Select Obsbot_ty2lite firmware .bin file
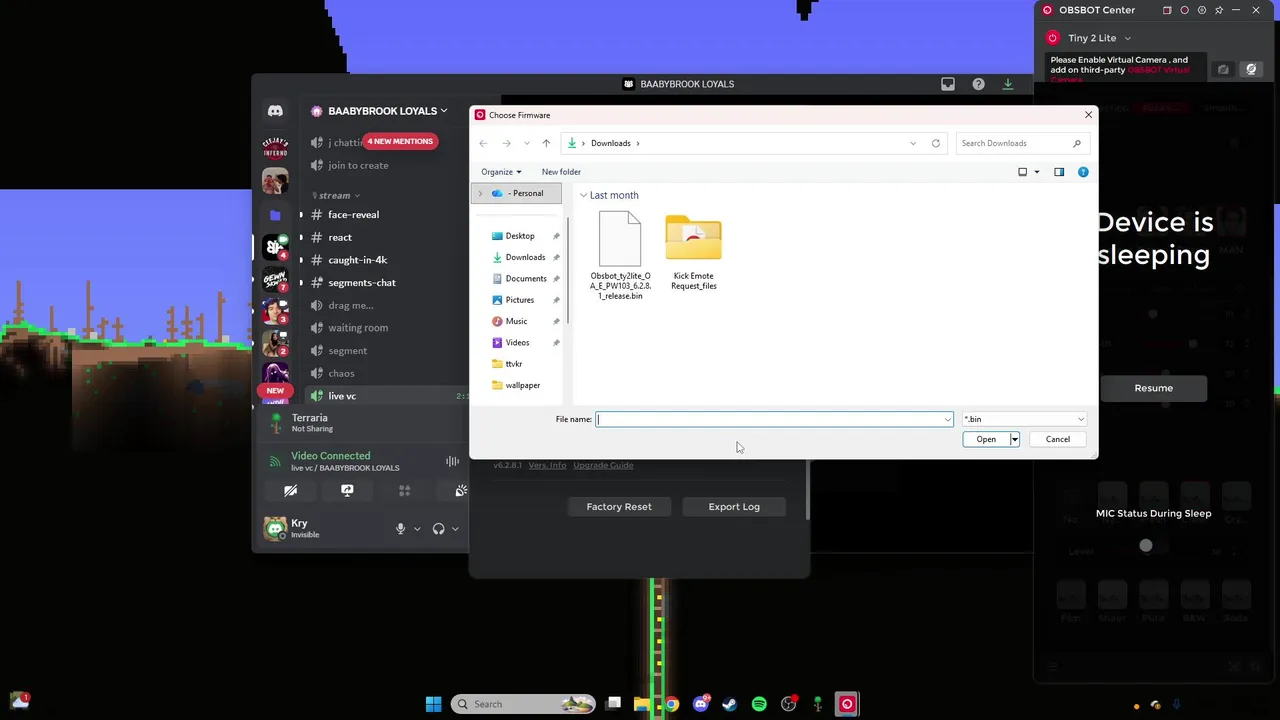 pos(620,256)
